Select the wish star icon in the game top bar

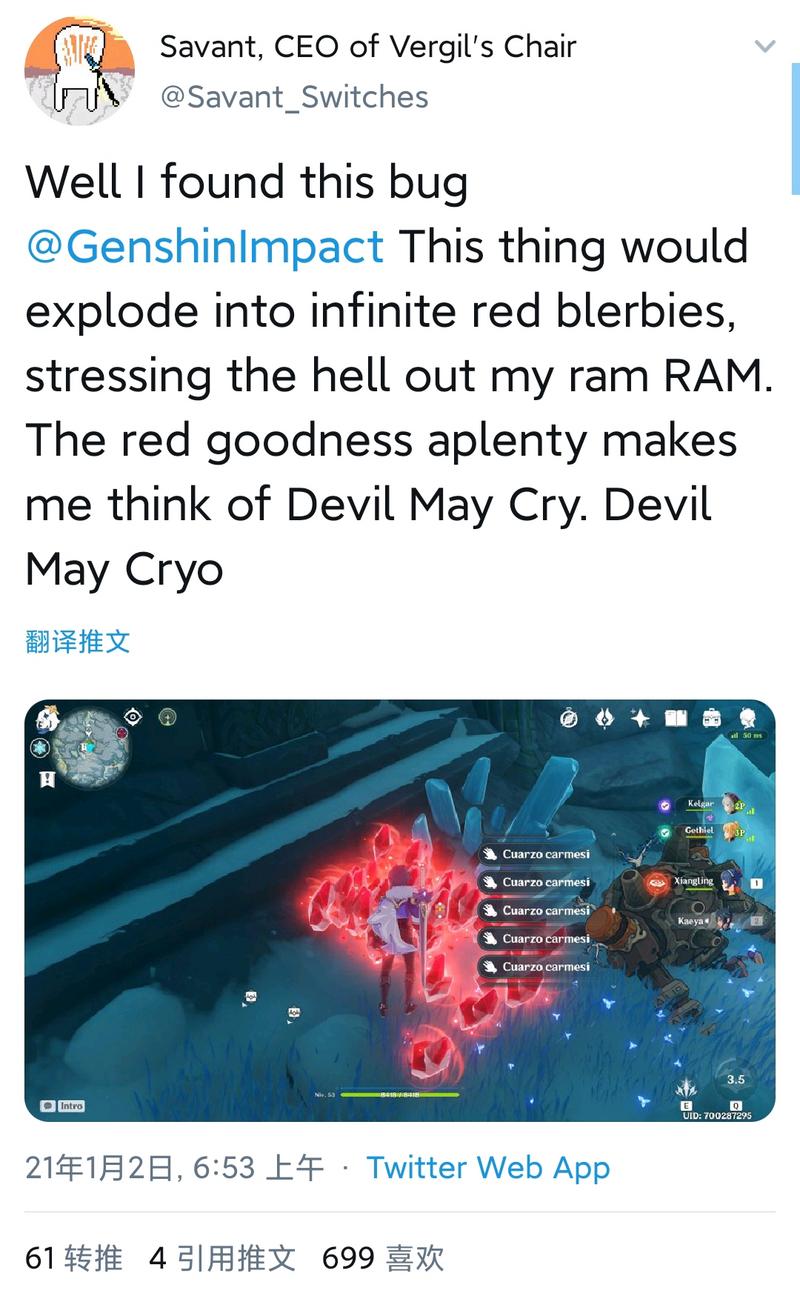(x=640, y=717)
